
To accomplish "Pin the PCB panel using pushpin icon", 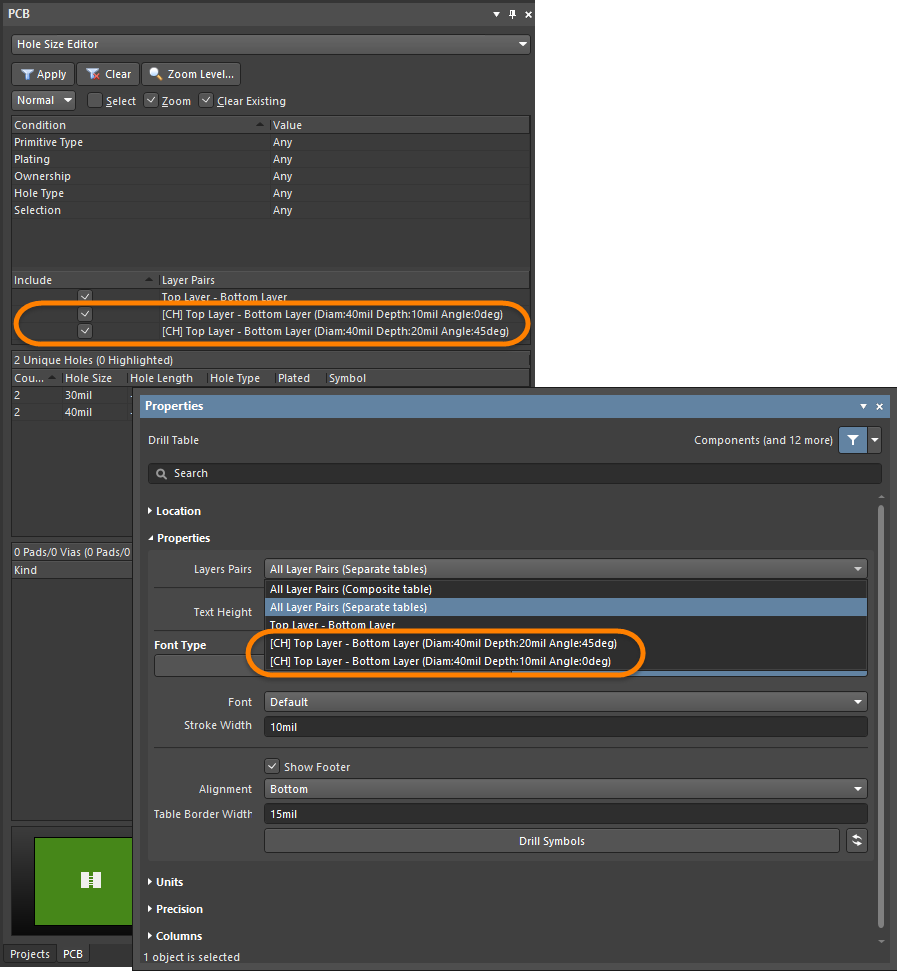I will point(513,14).
